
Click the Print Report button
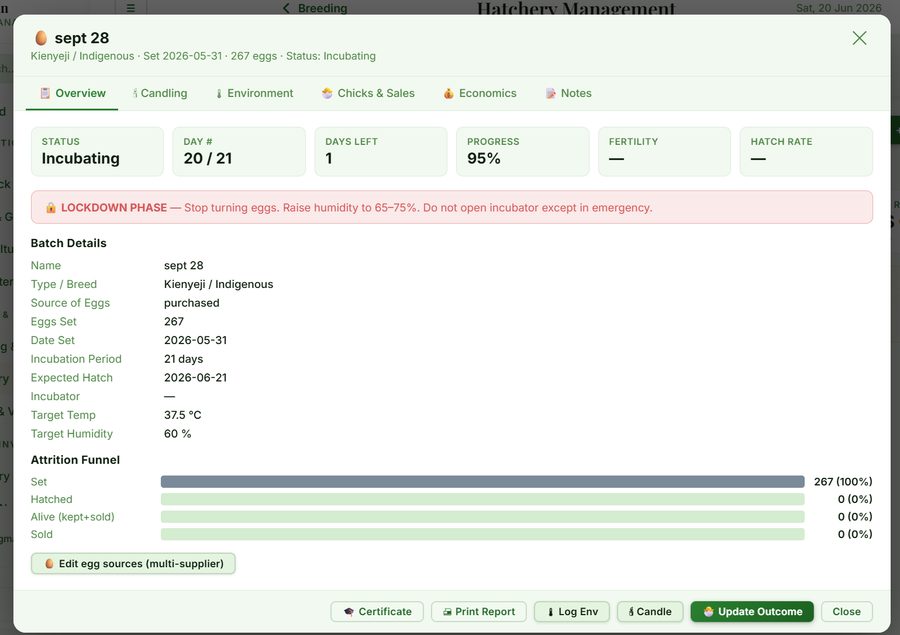click(x=479, y=611)
